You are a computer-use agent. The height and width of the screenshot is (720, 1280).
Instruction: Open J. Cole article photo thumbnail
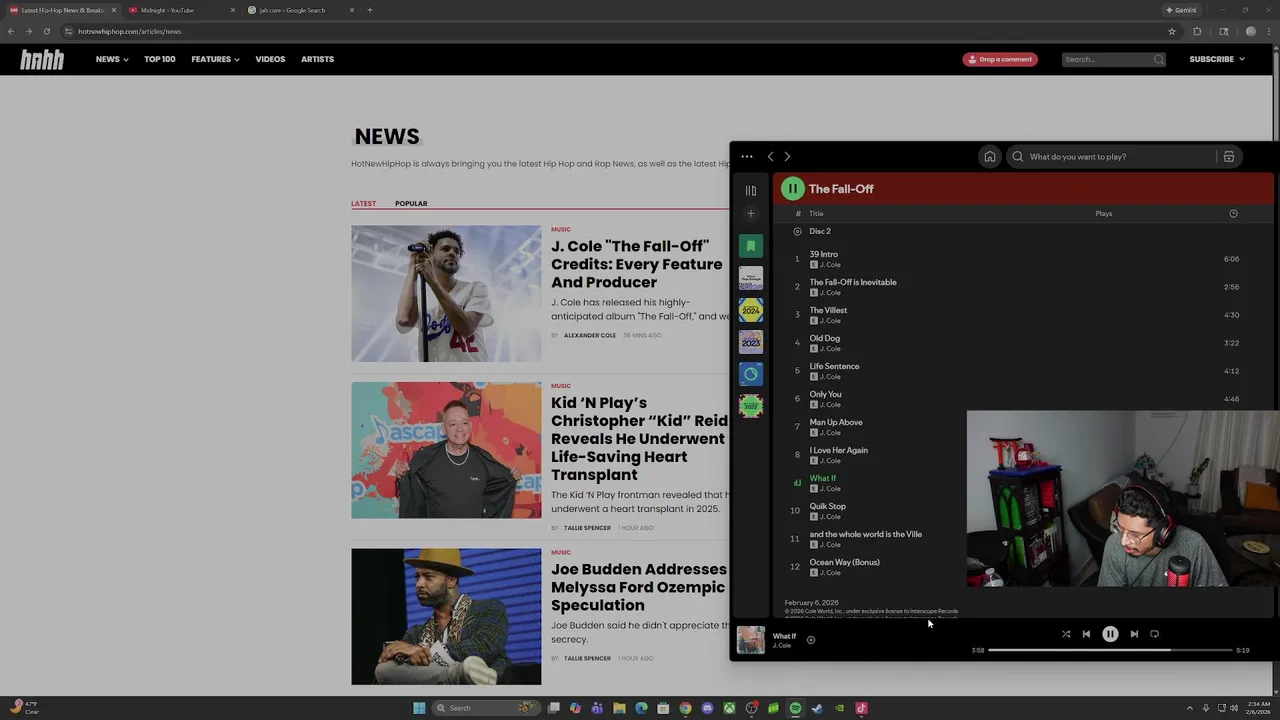tap(446, 294)
